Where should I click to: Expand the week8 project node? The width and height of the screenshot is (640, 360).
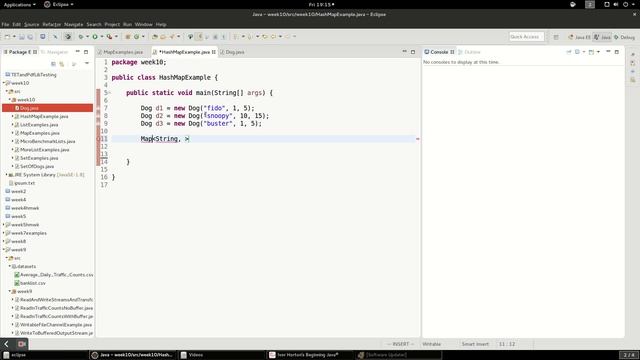(4, 241)
